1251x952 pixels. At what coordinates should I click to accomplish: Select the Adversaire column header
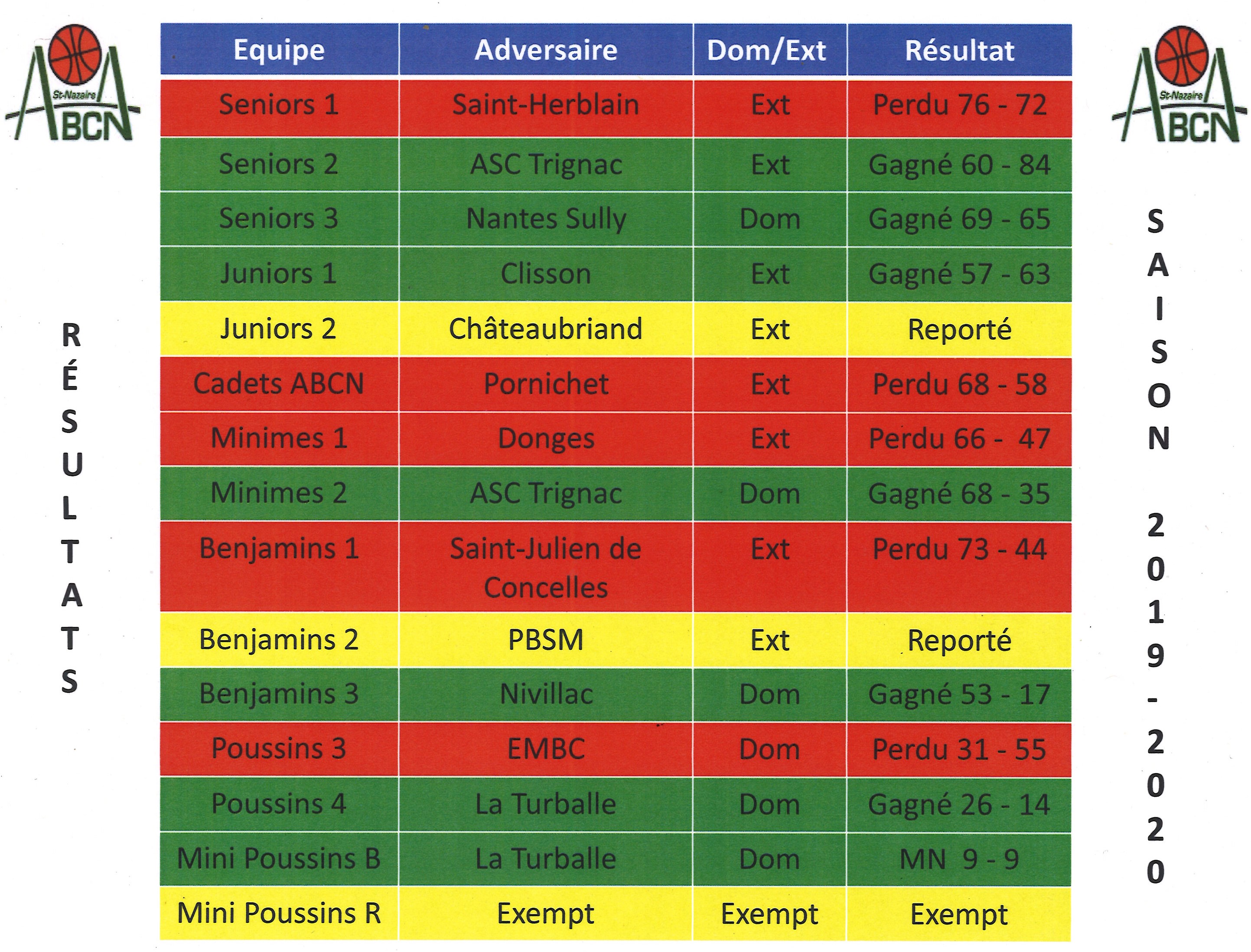(545, 50)
